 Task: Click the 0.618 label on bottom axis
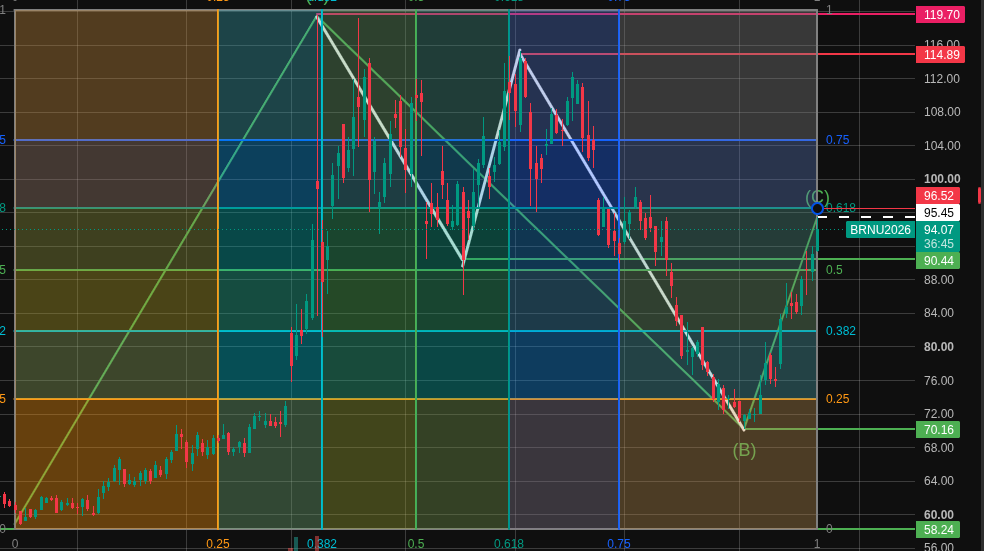(509, 543)
